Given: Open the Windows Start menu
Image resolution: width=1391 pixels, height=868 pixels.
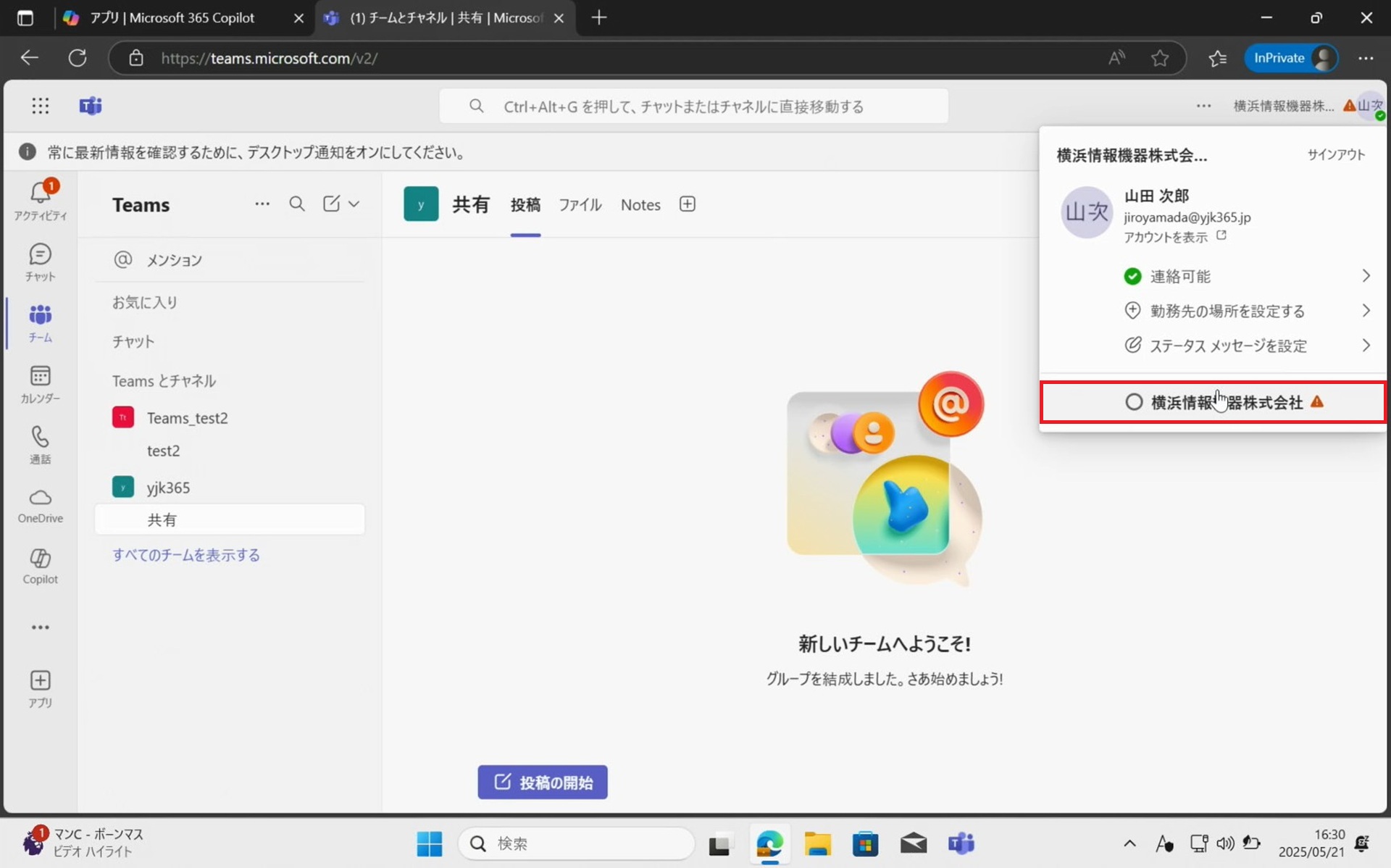Looking at the screenshot, I should coord(430,843).
